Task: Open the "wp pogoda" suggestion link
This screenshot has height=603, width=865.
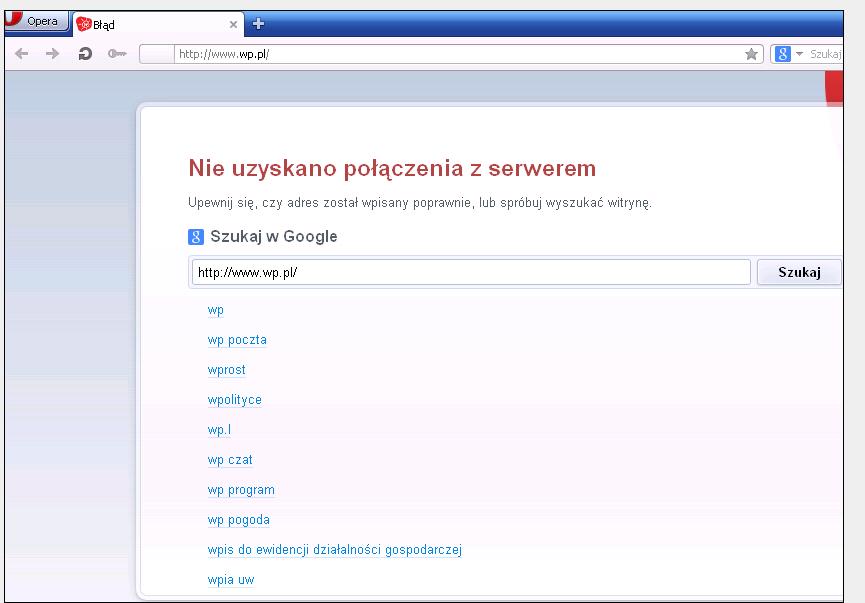Action: (x=239, y=520)
